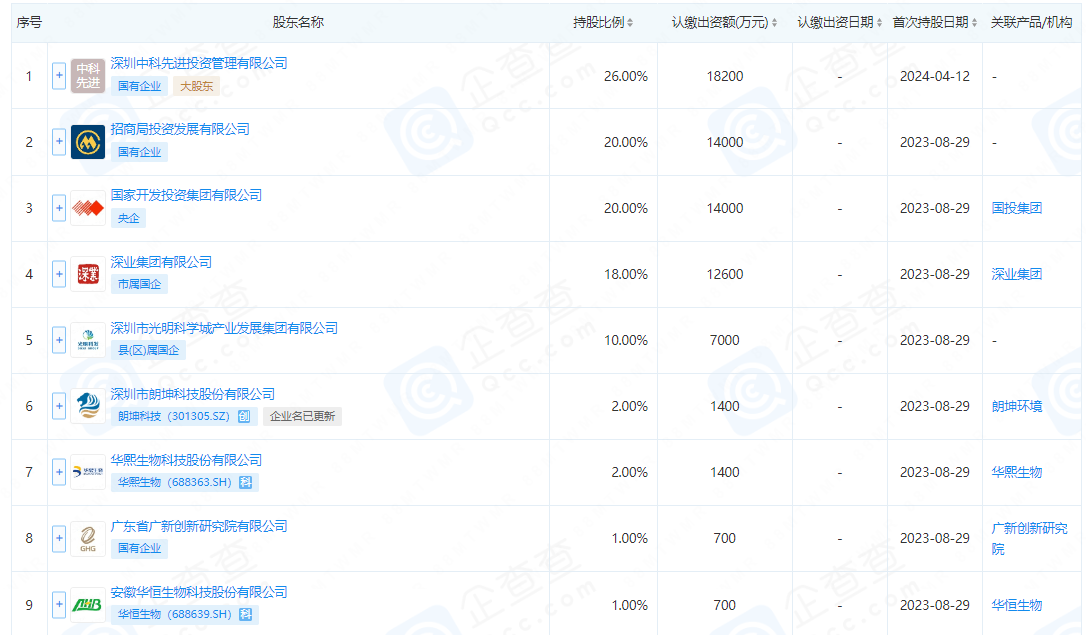Click the icon beside 朗坤科技 stock code
Viewport: 1086px width, 635px height.
coord(245,416)
